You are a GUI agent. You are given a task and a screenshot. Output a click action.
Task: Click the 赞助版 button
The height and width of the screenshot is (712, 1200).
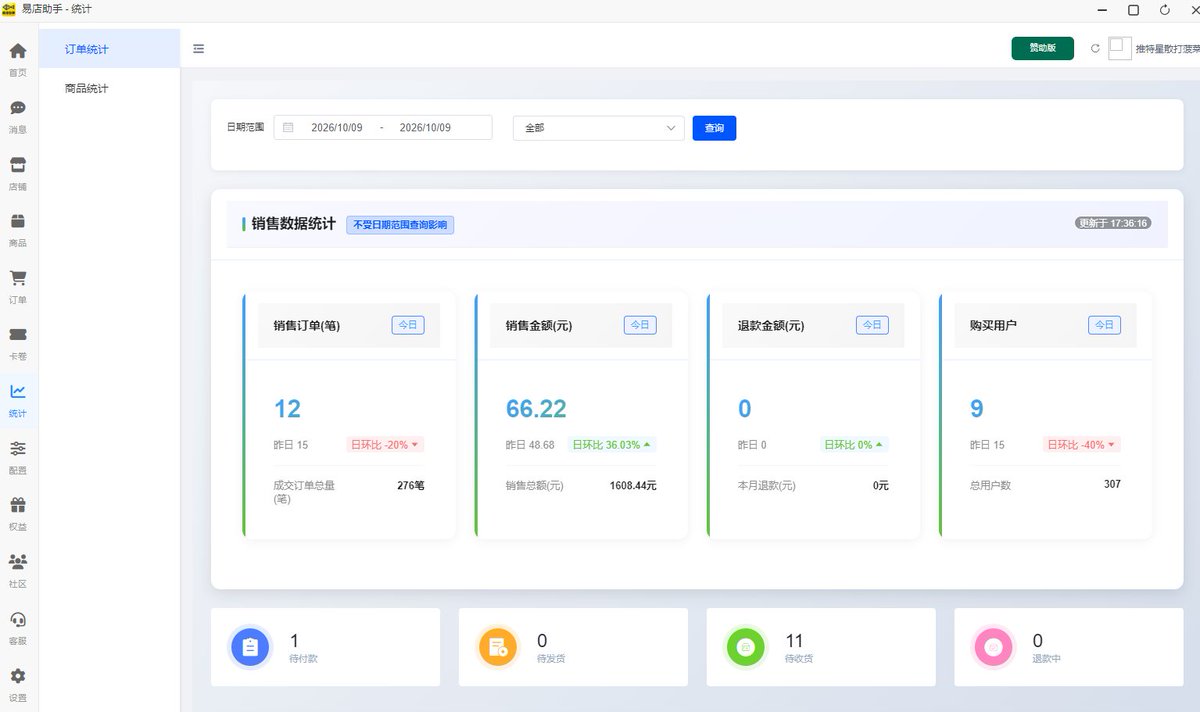1043,48
